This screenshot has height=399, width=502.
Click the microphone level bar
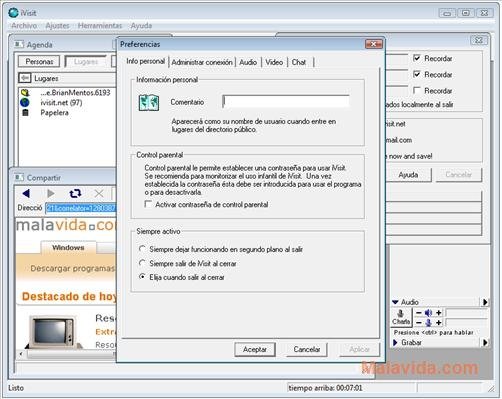(467, 322)
